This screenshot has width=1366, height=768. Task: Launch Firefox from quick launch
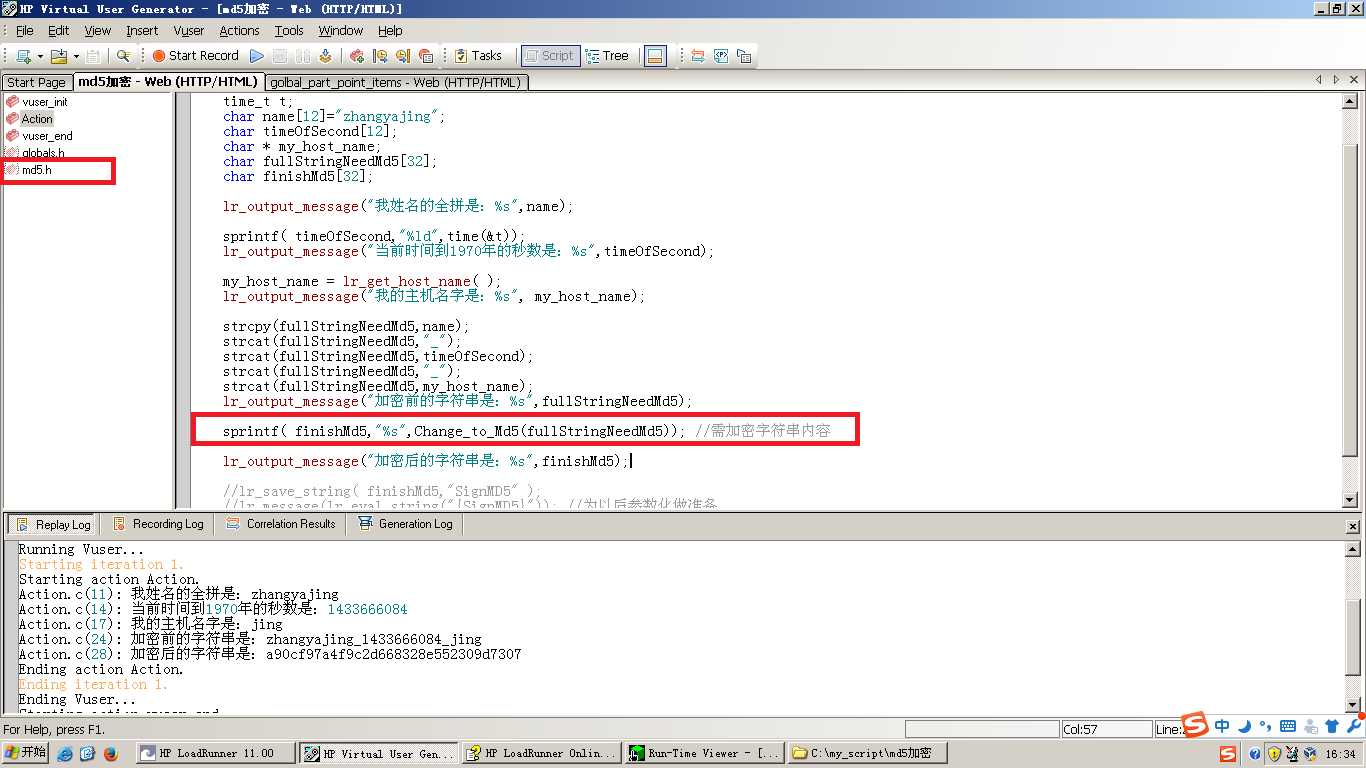tap(109, 753)
